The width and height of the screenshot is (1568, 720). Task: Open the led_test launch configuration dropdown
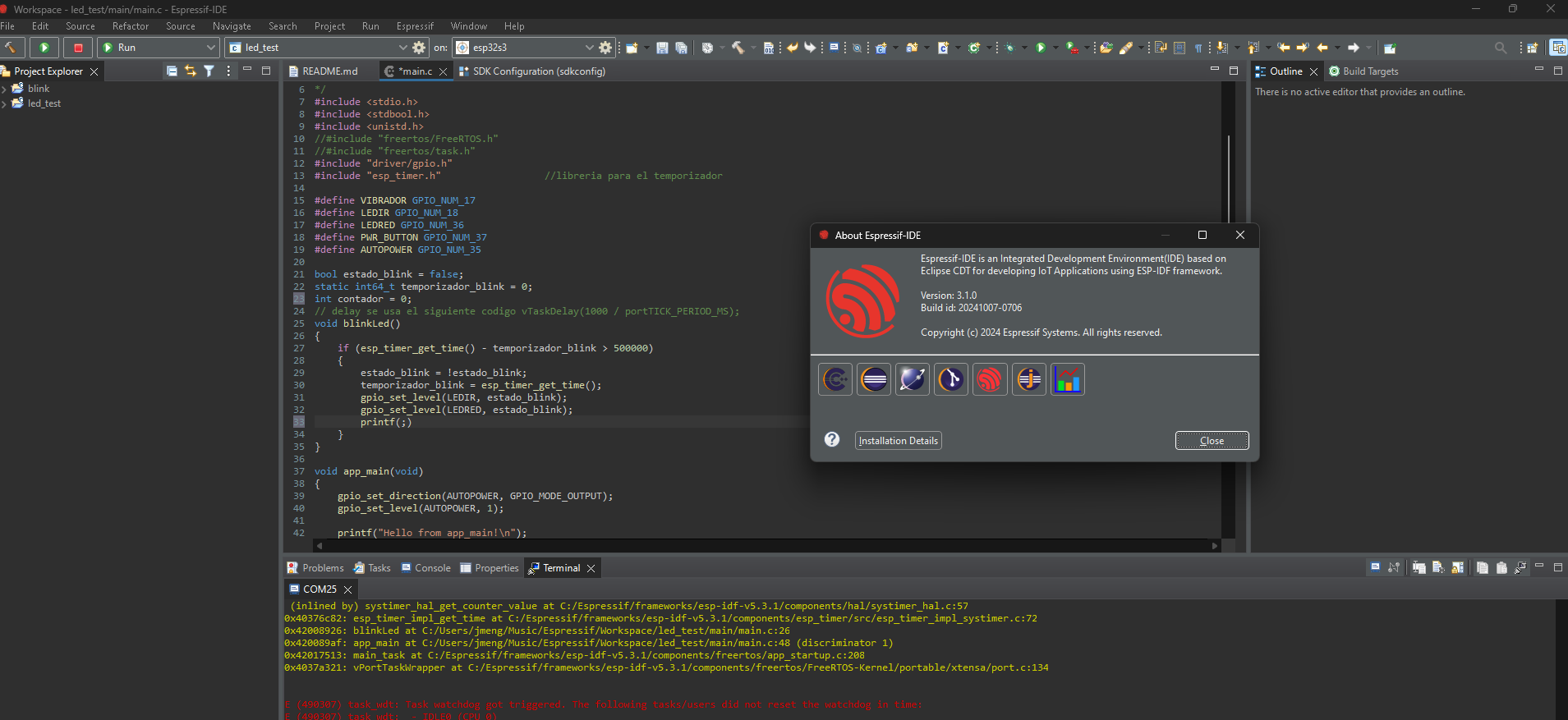click(x=317, y=48)
